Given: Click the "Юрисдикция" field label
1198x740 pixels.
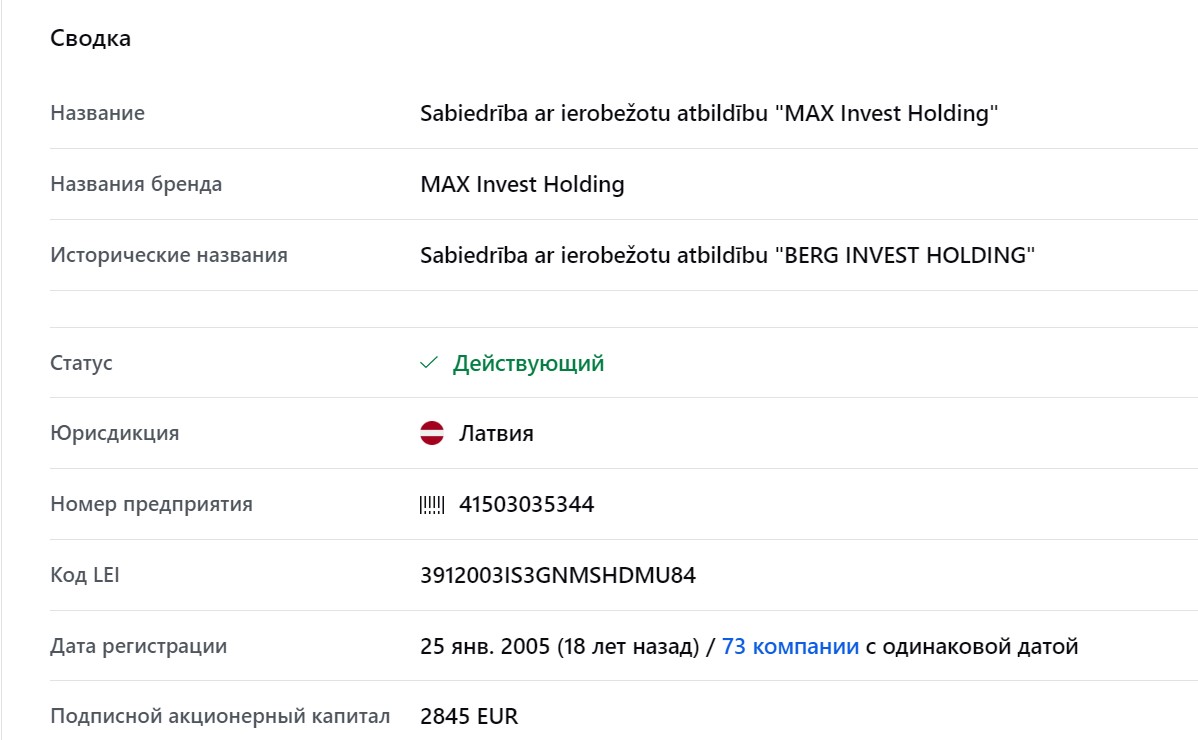Looking at the screenshot, I should 114,434.
